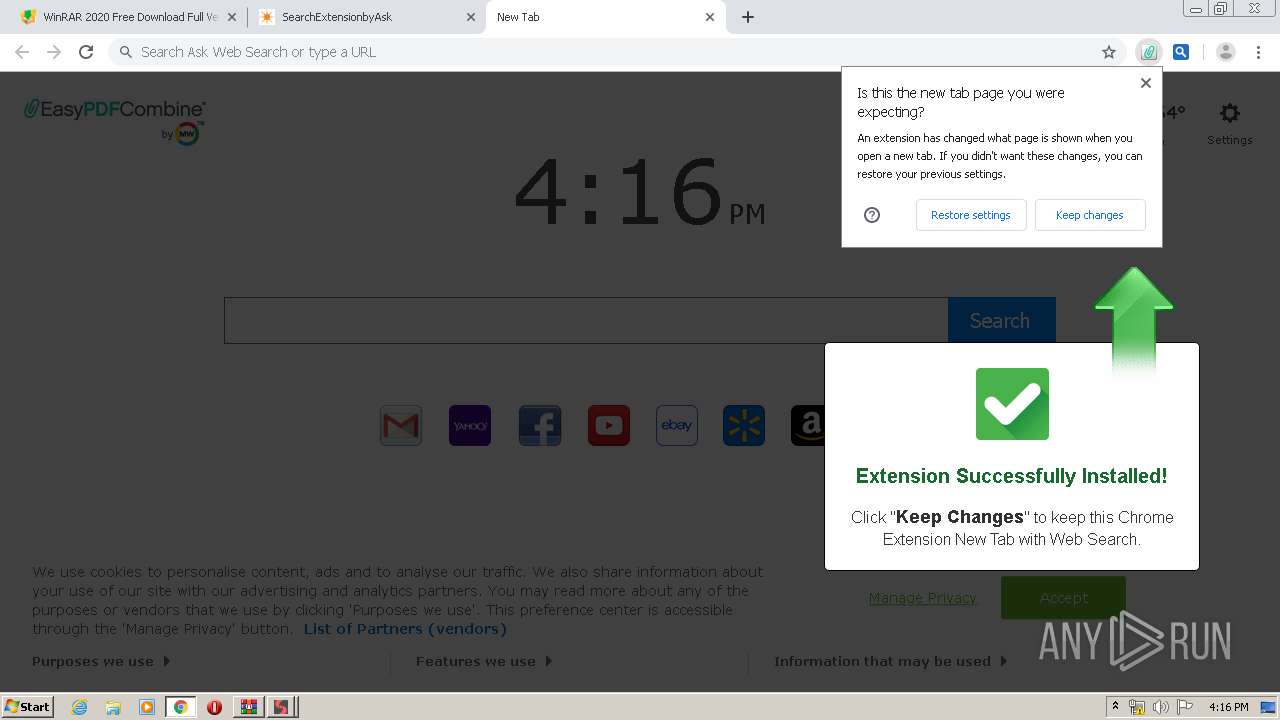Screen dimensions: 1280x720
Task: Focus the page web search box
Action: [x=586, y=320]
